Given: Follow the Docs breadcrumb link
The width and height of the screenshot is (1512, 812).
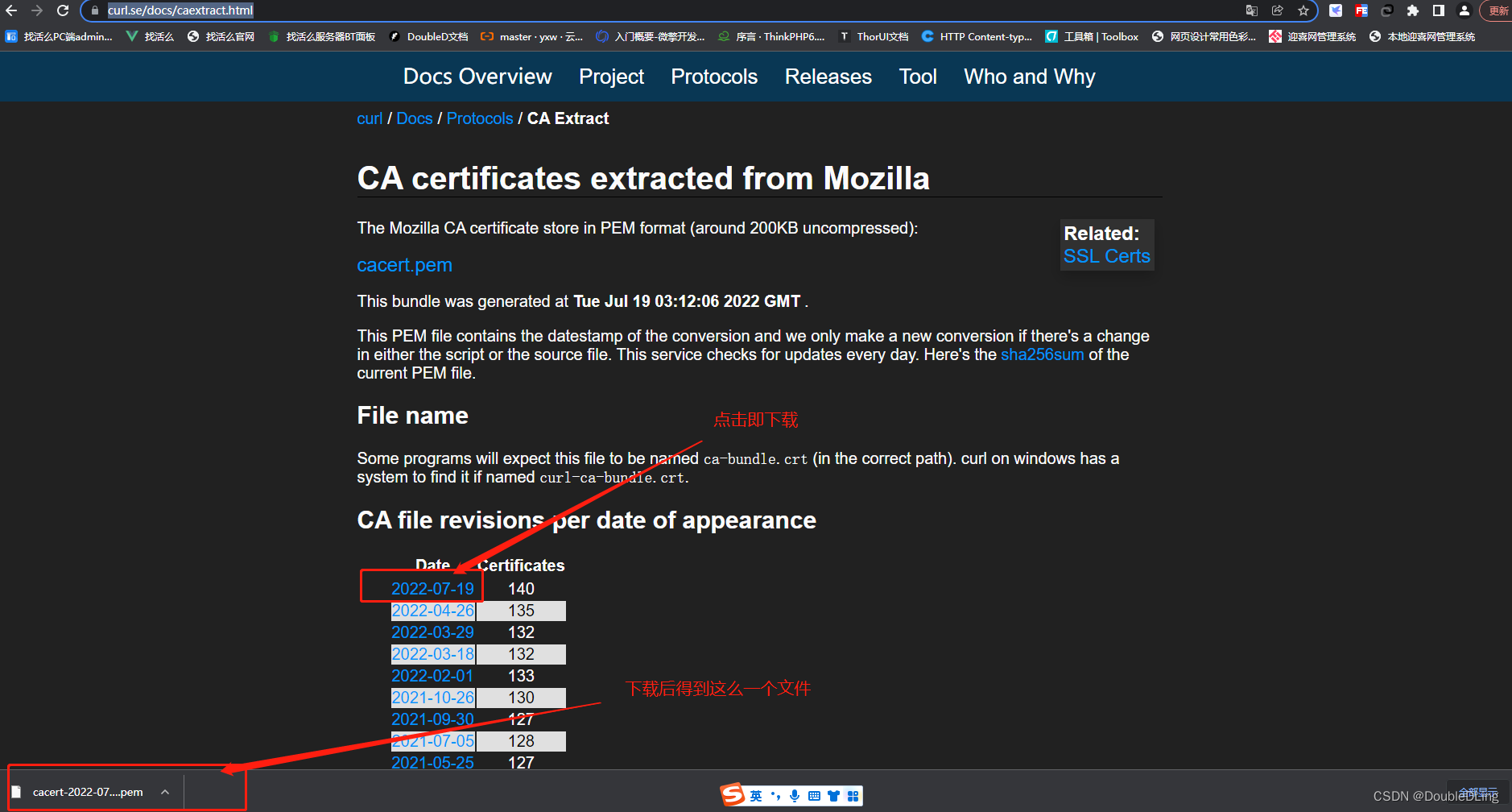Looking at the screenshot, I should [x=415, y=118].
